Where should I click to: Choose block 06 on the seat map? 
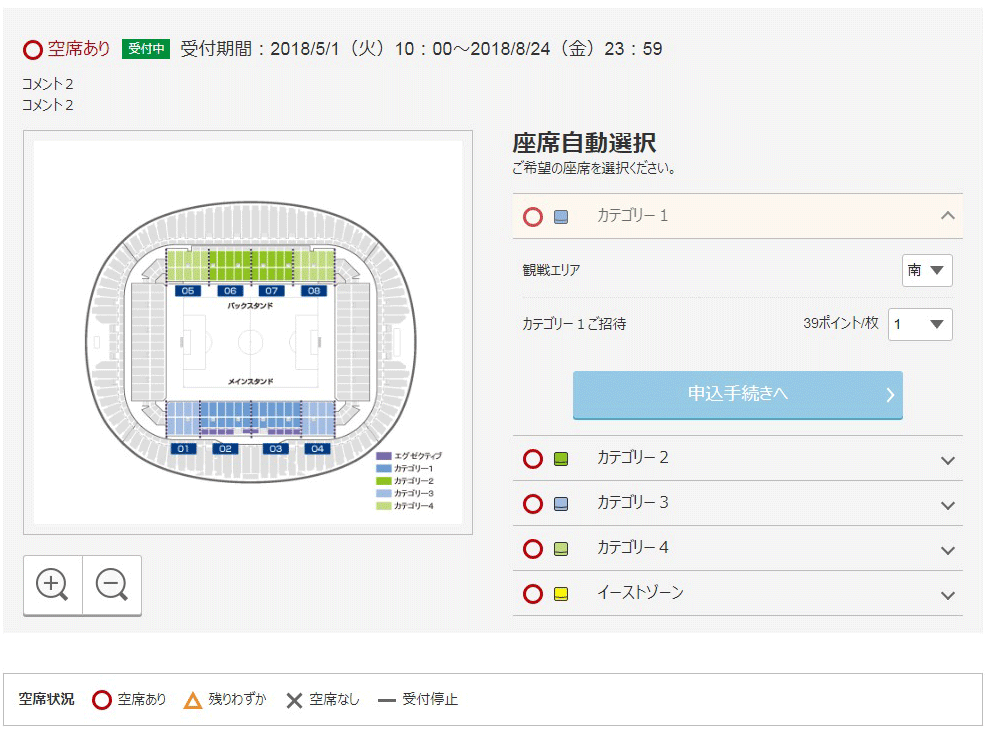(231, 290)
